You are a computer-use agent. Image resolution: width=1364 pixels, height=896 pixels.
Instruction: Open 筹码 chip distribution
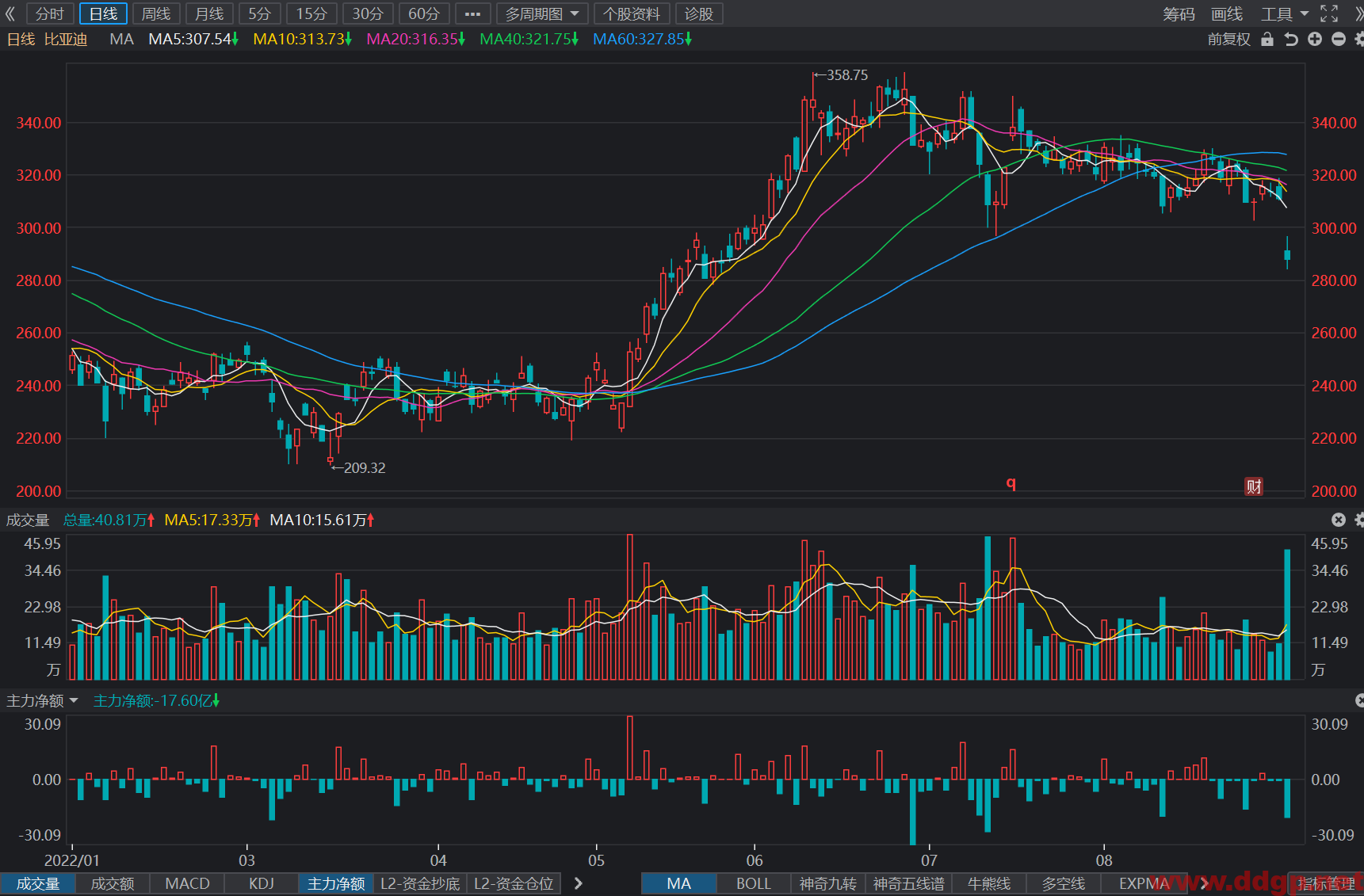[1179, 14]
